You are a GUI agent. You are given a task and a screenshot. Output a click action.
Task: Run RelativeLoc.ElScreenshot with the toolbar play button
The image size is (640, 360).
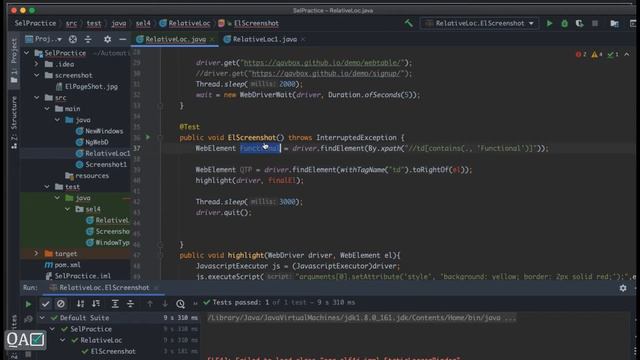(x=549, y=24)
